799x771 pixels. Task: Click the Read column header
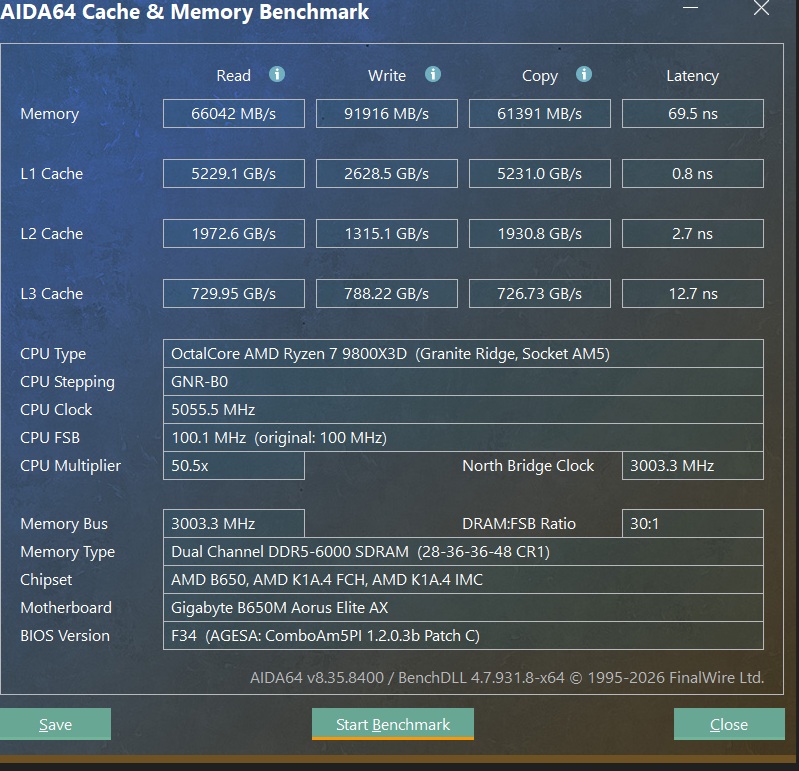pyautogui.click(x=233, y=75)
